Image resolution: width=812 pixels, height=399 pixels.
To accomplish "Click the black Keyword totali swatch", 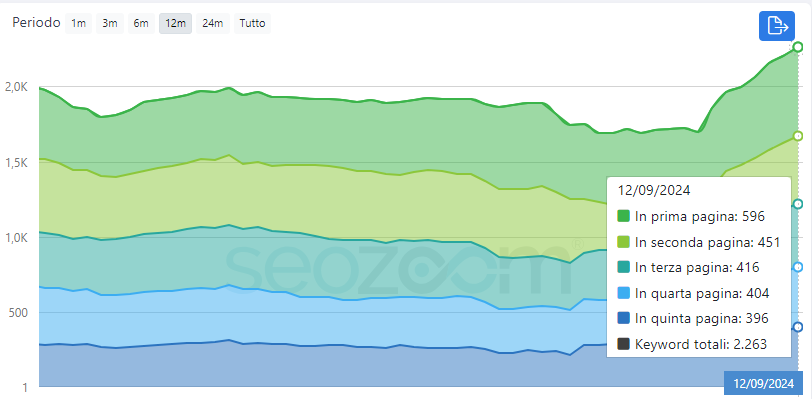I will coord(624,344).
